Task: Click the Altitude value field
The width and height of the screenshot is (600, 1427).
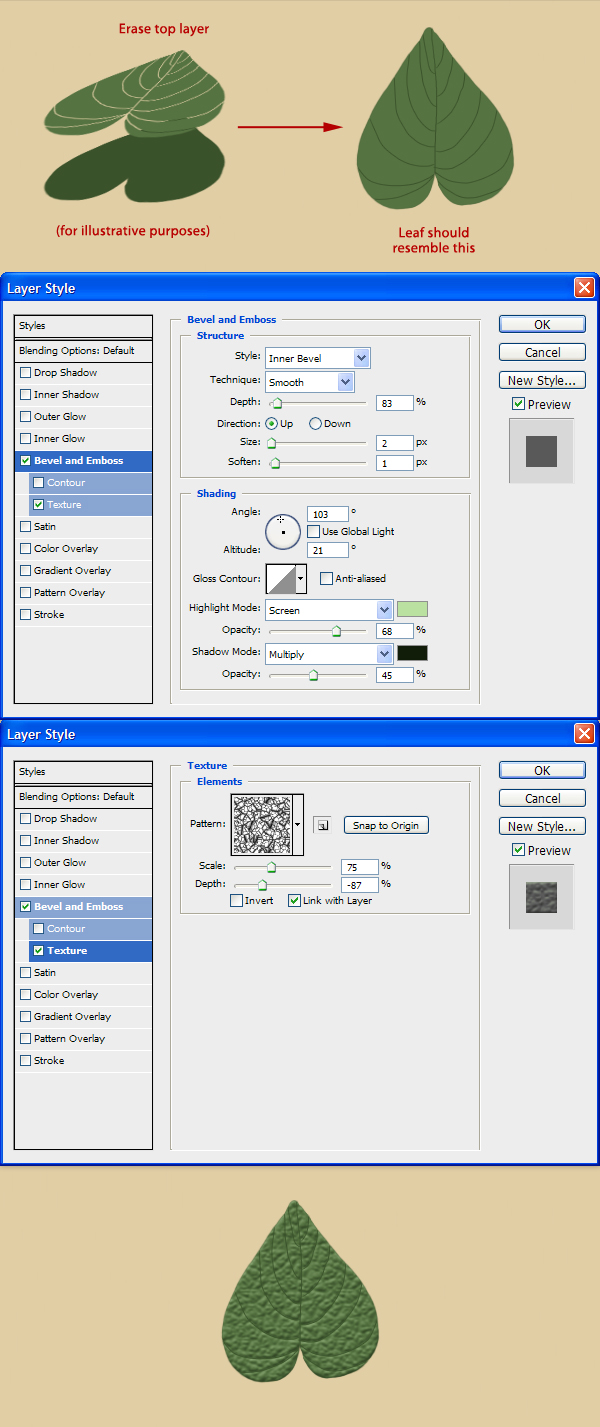Action: point(328,550)
